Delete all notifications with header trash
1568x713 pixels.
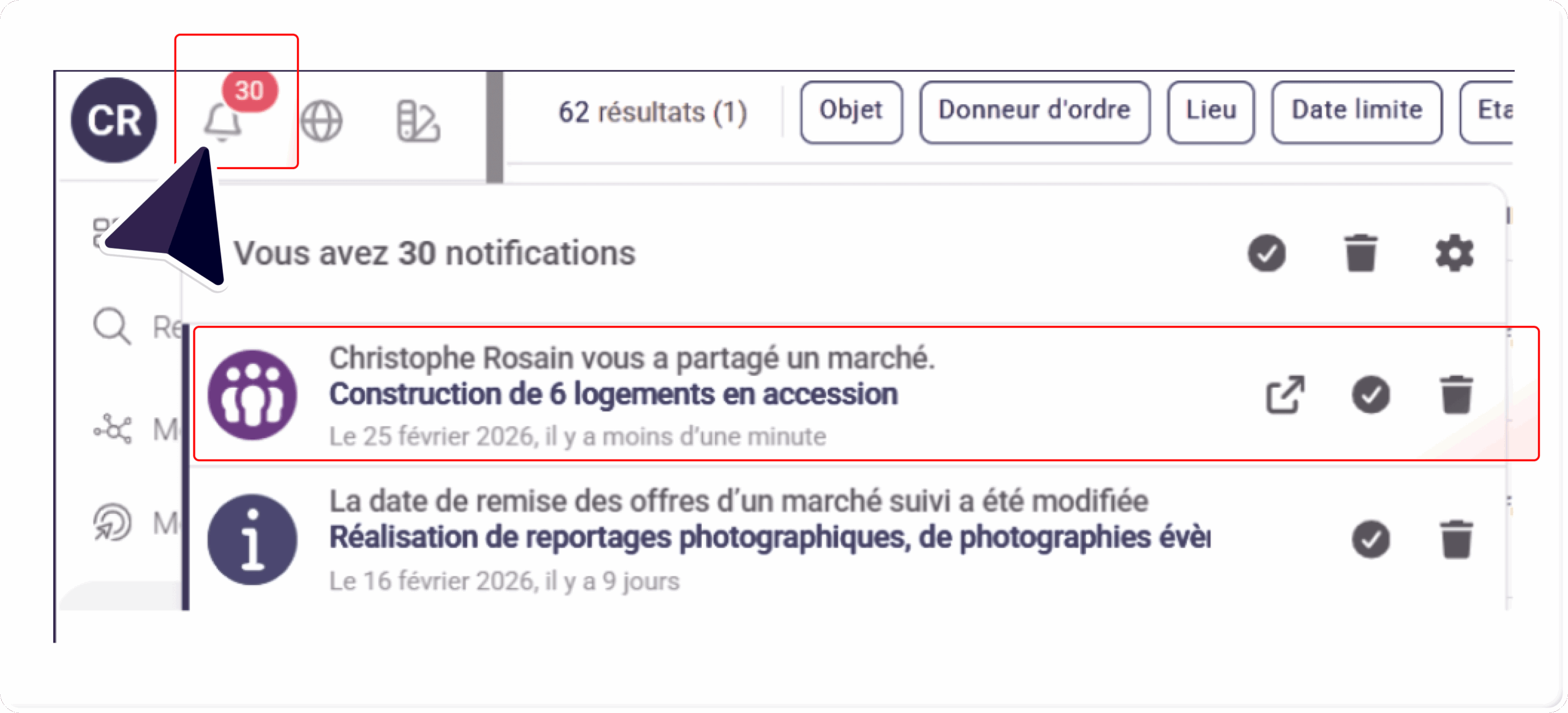tap(1361, 253)
